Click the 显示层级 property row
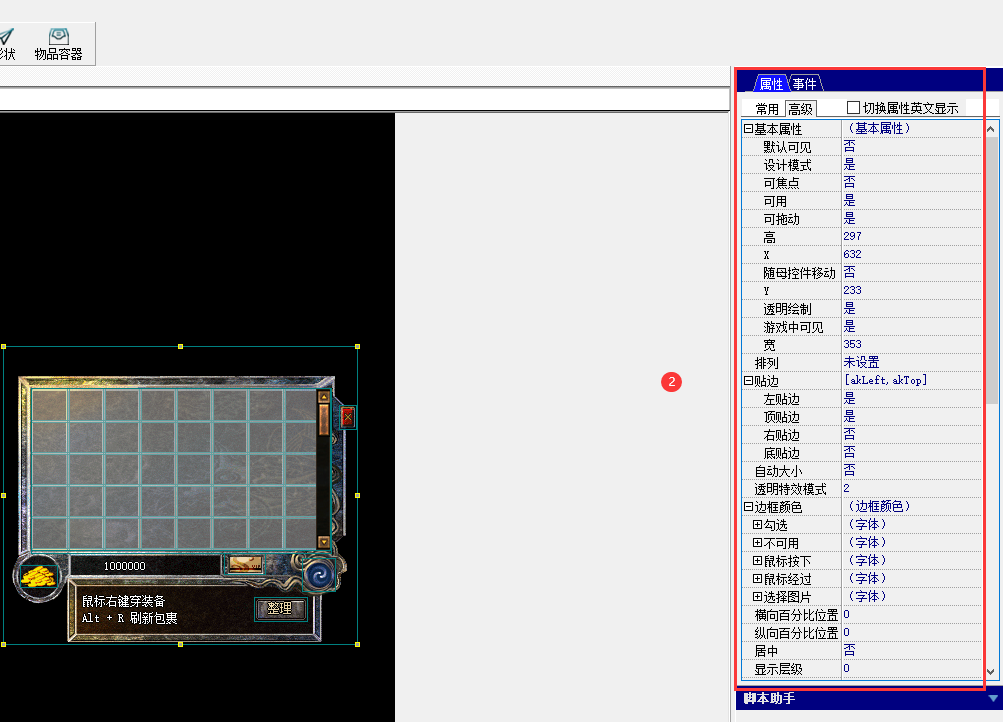Image resolution: width=1003 pixels, height=722 pixels. (862, 668)
